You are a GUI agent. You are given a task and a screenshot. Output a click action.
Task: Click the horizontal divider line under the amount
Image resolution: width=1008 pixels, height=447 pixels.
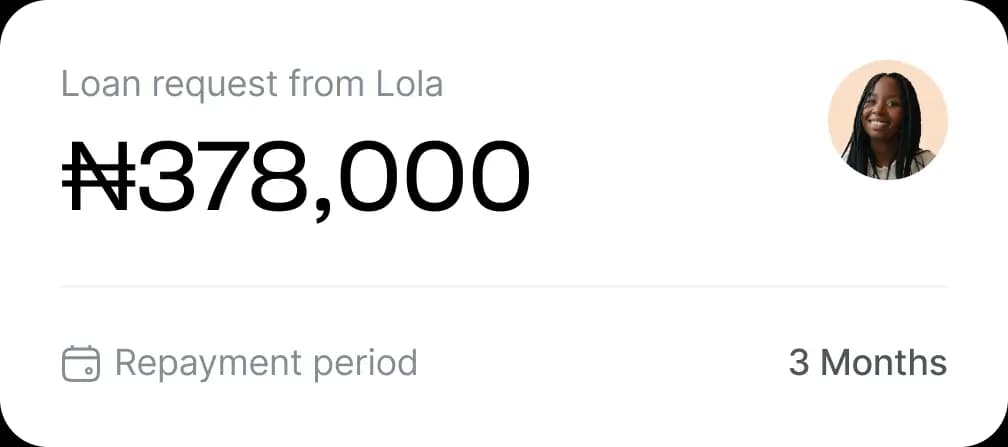[505, 286]
